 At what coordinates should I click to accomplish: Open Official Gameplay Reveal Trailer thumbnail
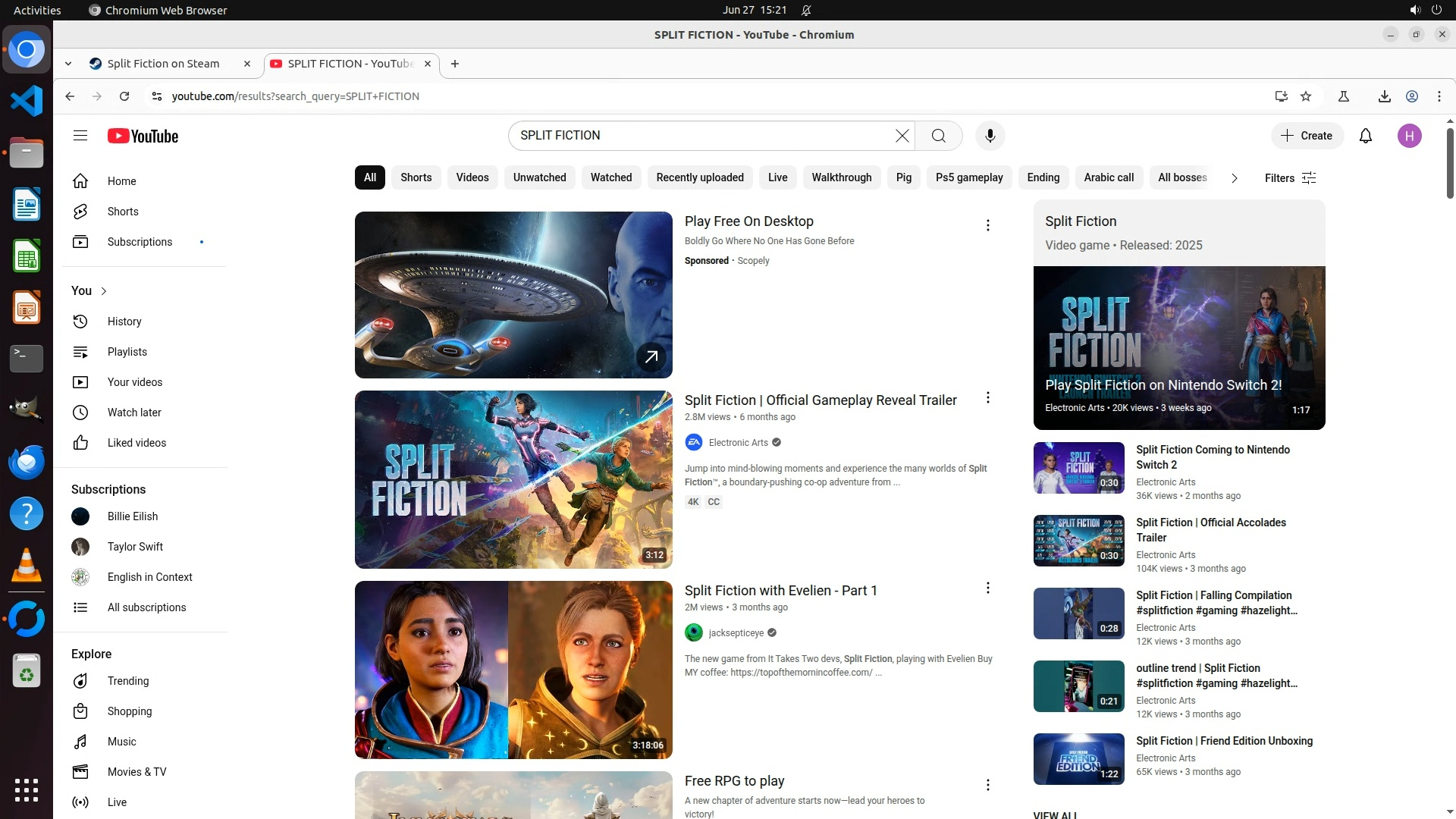point(513,479)
